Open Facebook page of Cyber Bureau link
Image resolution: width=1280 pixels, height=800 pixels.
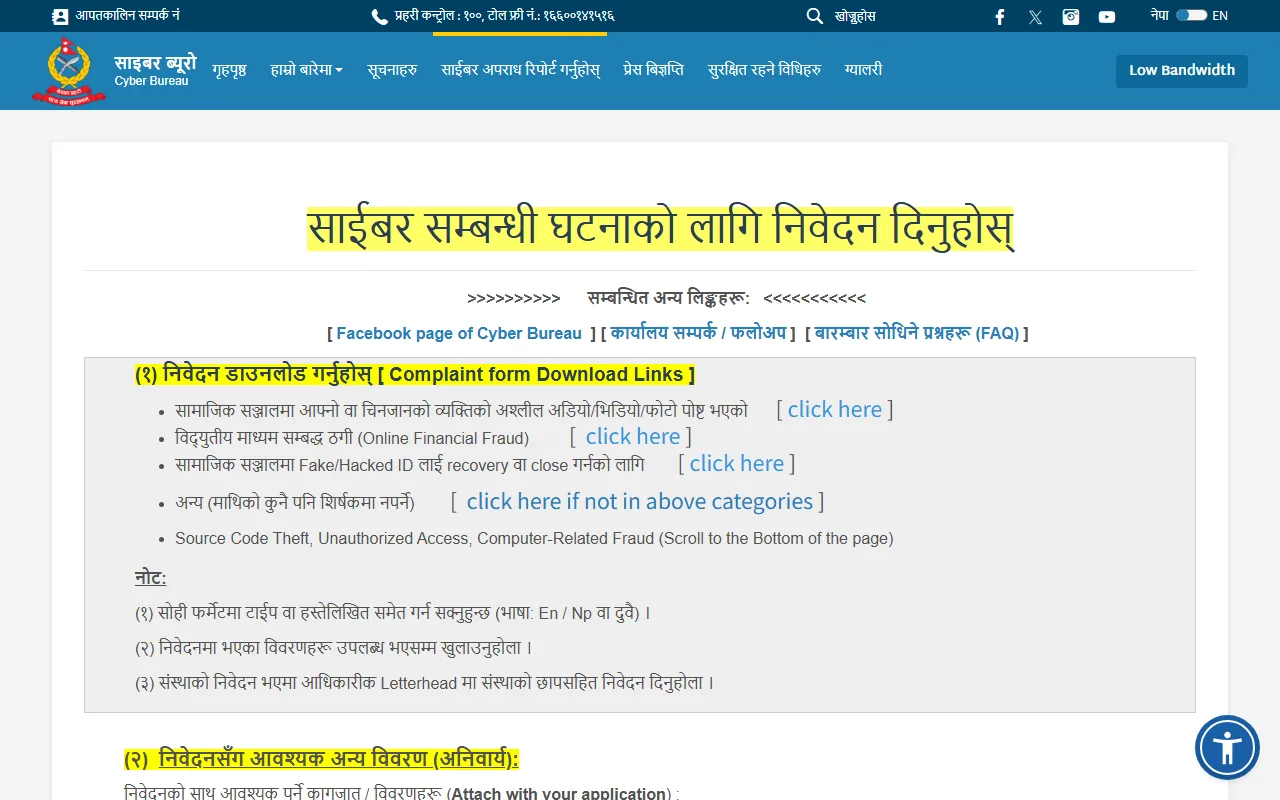(x=459, y=333)
